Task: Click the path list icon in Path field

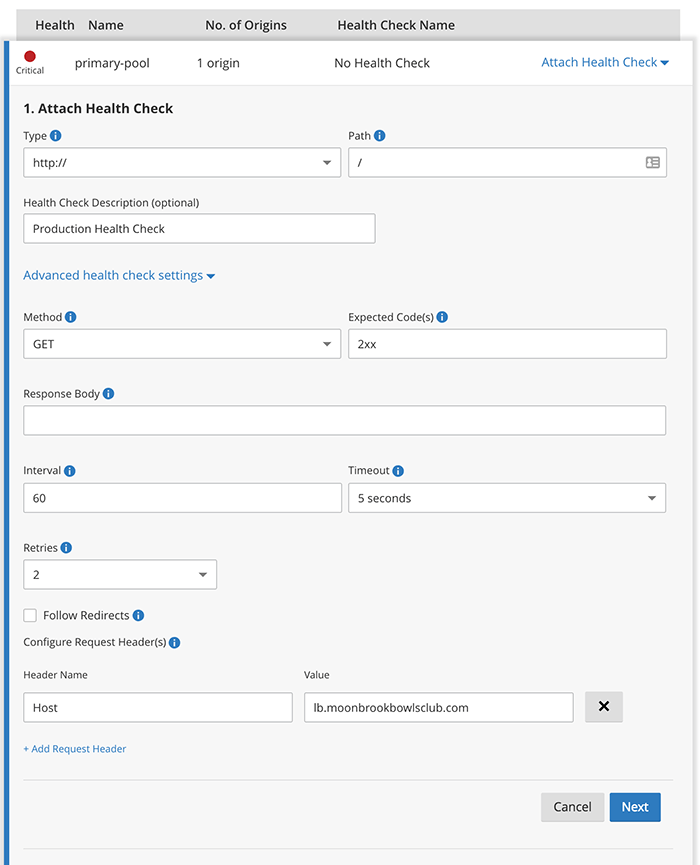Action: pyautogui.click(x=652, y=162)
